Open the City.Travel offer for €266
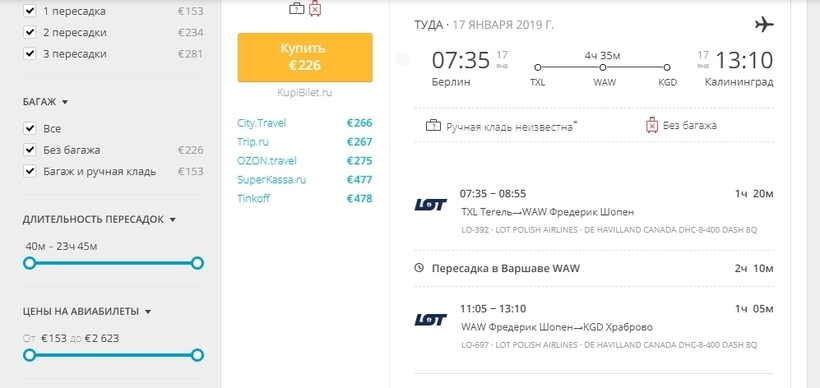Viewport: 820px width, 388px height. 305,123
